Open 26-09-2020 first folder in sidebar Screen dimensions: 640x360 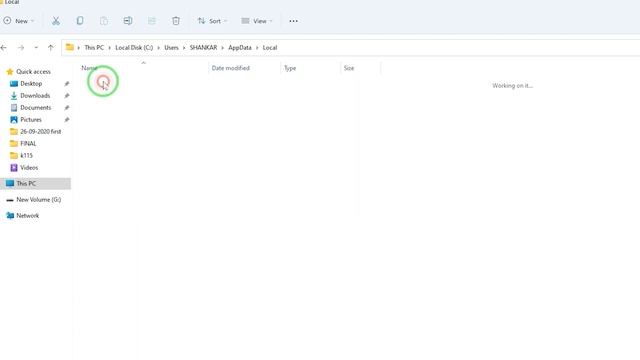[x=40, y=131]
